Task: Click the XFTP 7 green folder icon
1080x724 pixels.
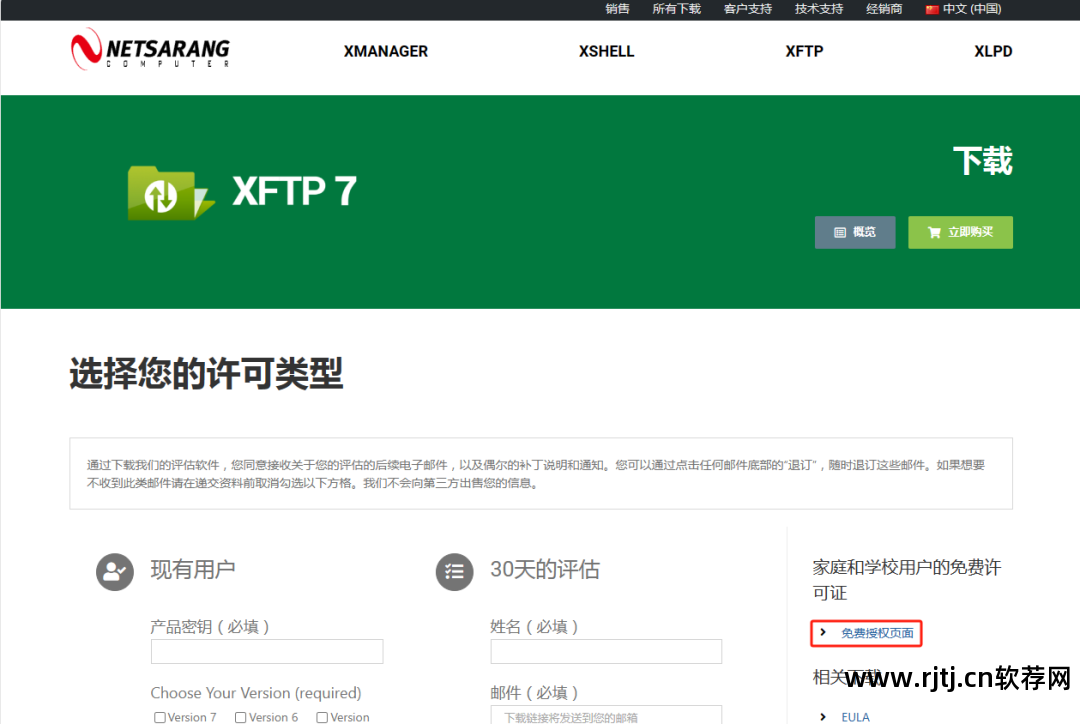Action: tap(171, 193)
